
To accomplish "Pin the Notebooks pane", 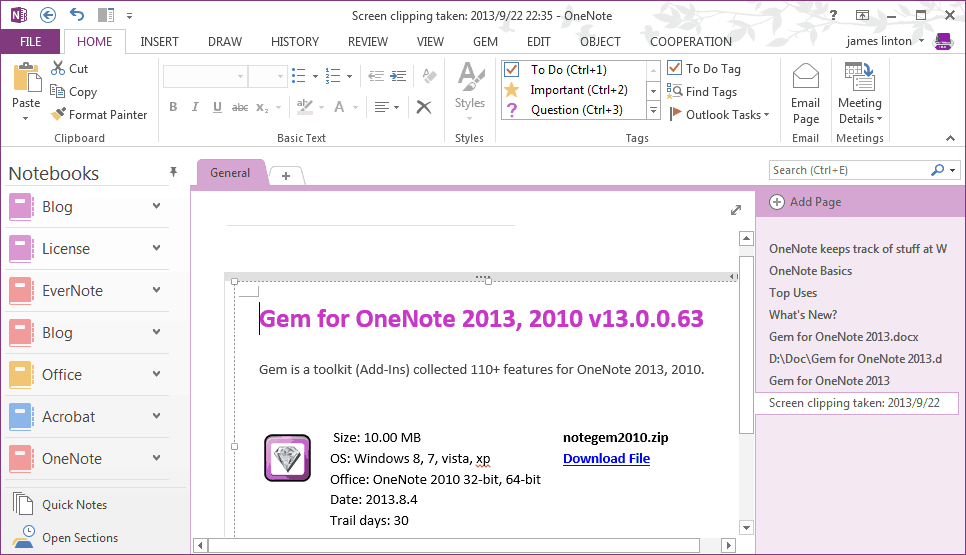I will point(174,172).
